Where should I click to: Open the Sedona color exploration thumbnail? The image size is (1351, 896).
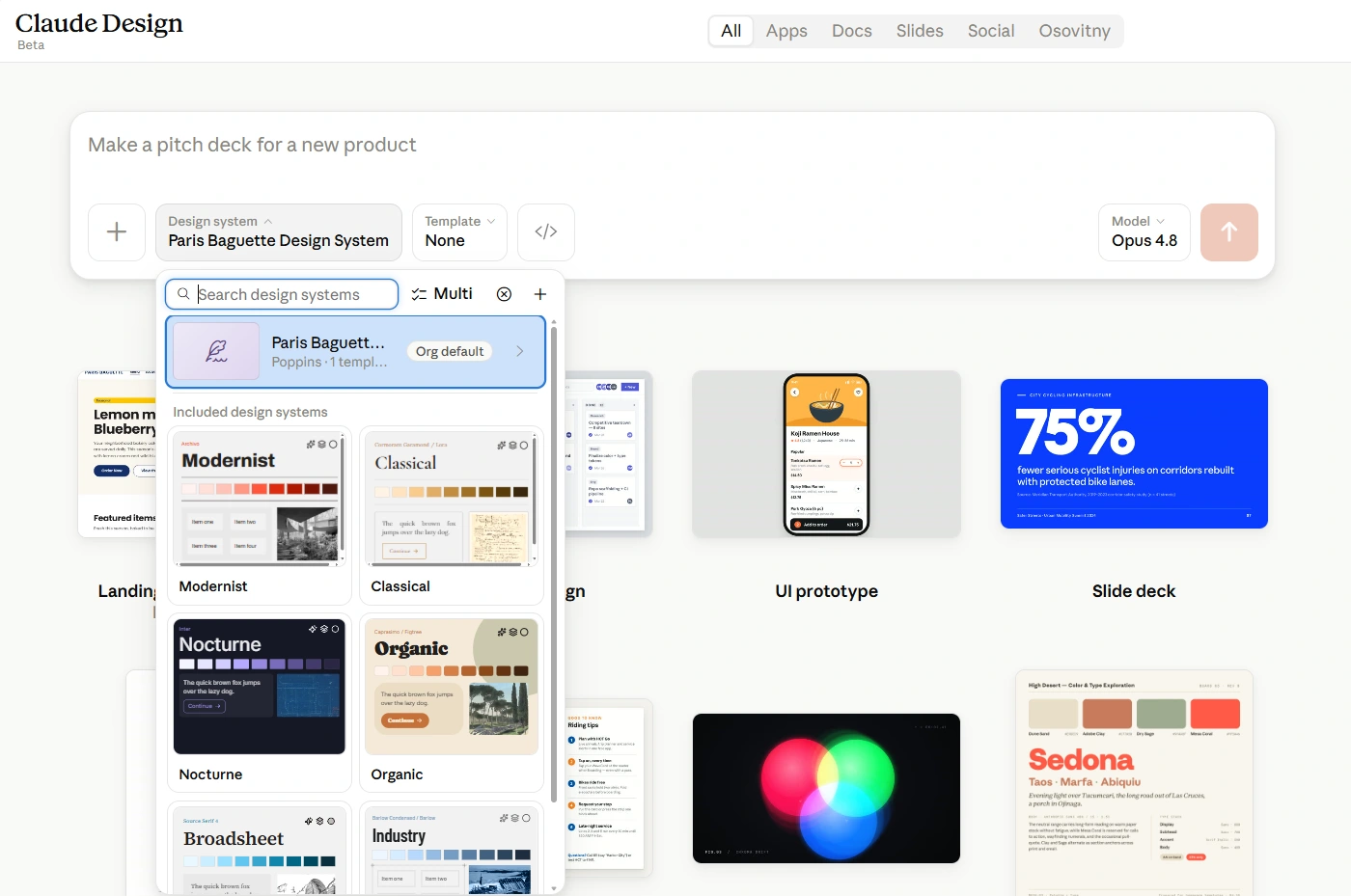pyautogui.click(x=1134, y=783)
